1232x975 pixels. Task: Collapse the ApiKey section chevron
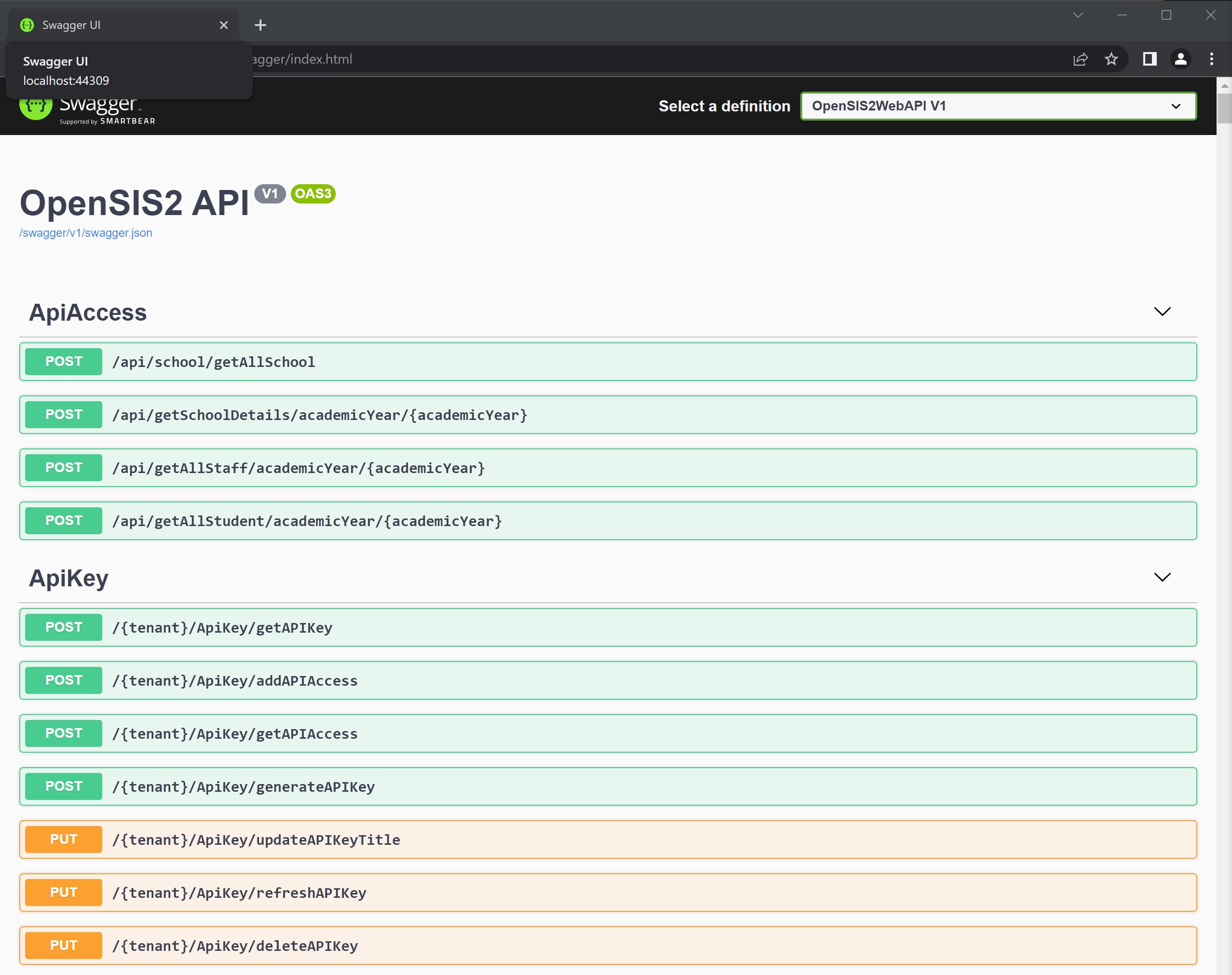point(1162,577)
